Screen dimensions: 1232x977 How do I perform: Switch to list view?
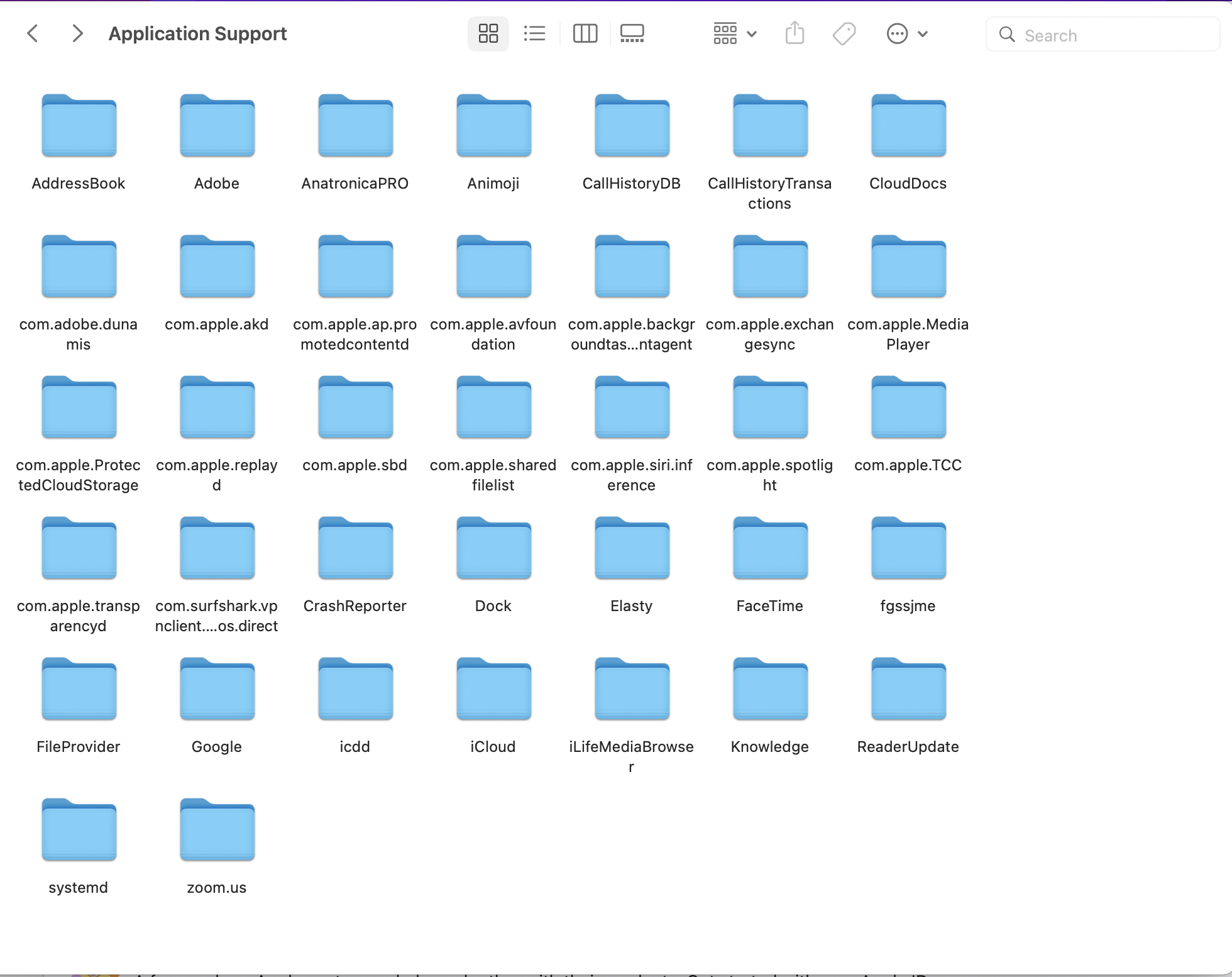pyautogui.click(x=534, y=33)
